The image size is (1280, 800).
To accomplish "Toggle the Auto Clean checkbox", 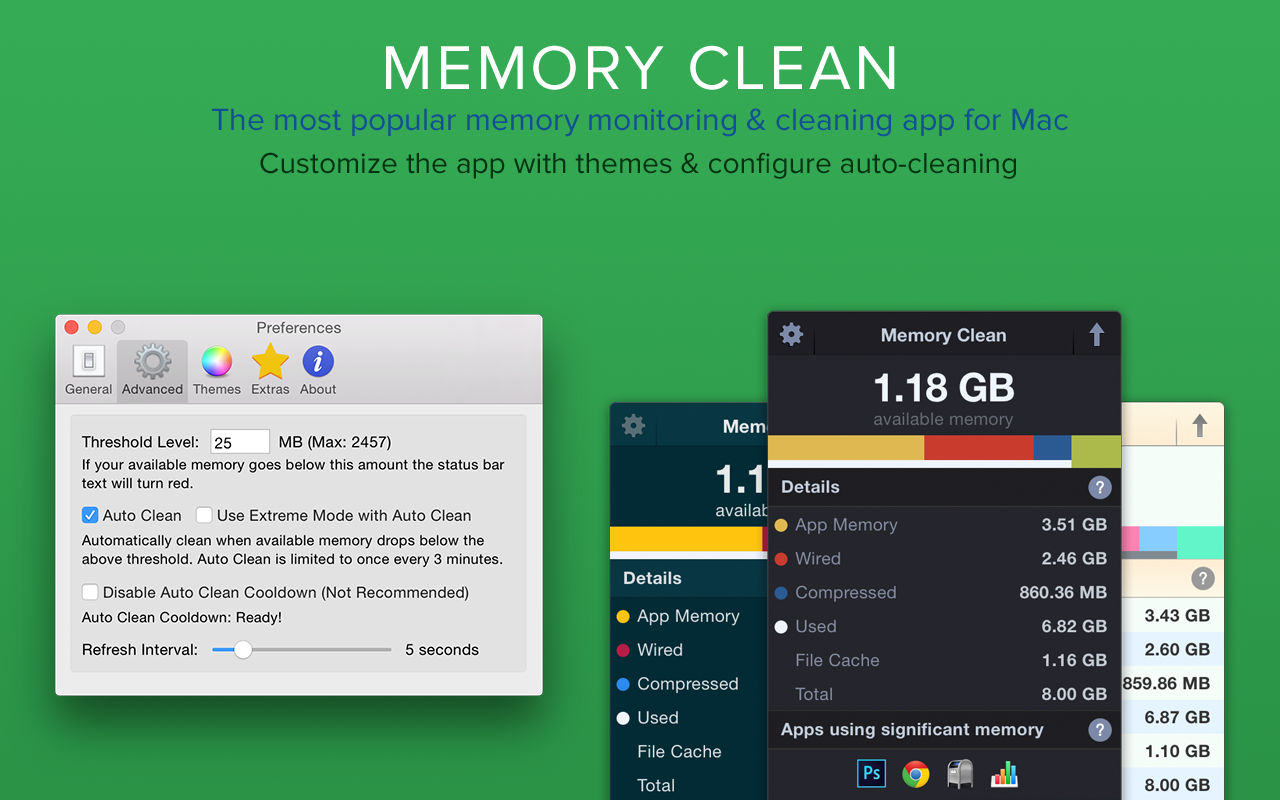I will click(90, 516).
